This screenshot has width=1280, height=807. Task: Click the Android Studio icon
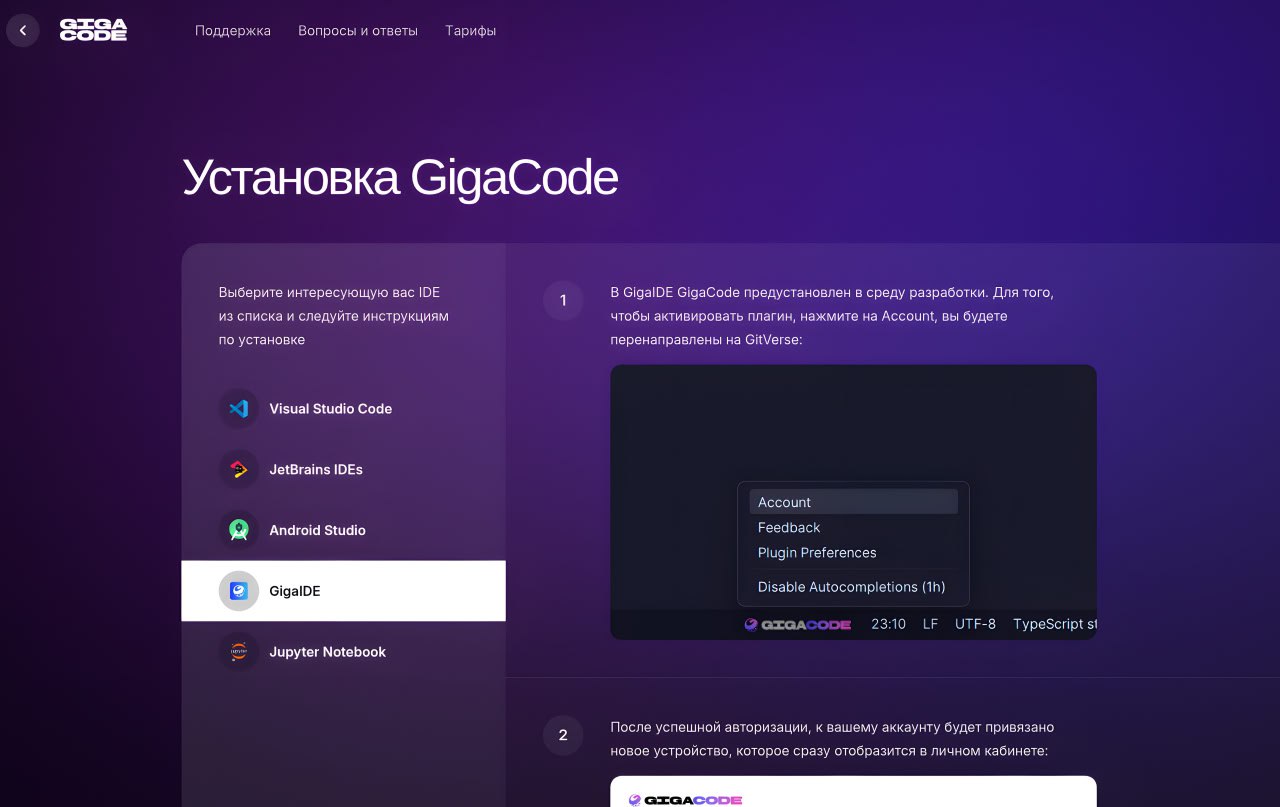tap(239, 530)
